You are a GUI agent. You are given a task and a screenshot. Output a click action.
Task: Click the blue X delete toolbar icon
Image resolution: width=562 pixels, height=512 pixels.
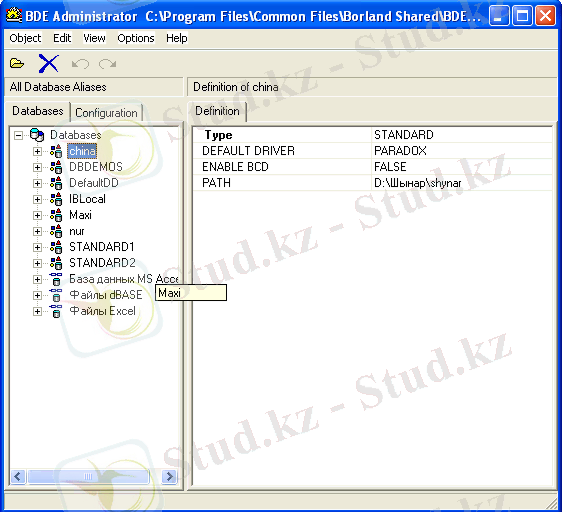48,64
